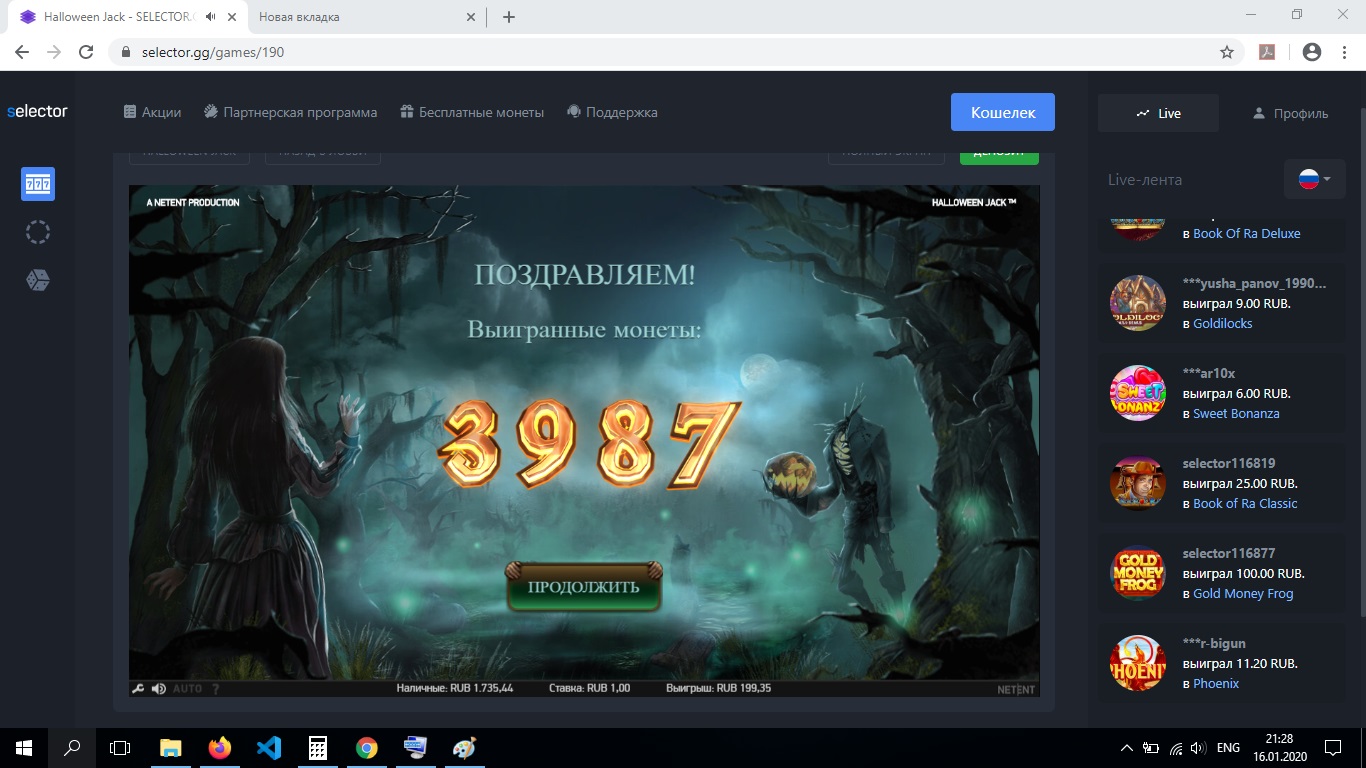The width and height of the screenshot is (1366, 768).
Task: Open the game settings wrench icon
Action: (x=139, y=688)
